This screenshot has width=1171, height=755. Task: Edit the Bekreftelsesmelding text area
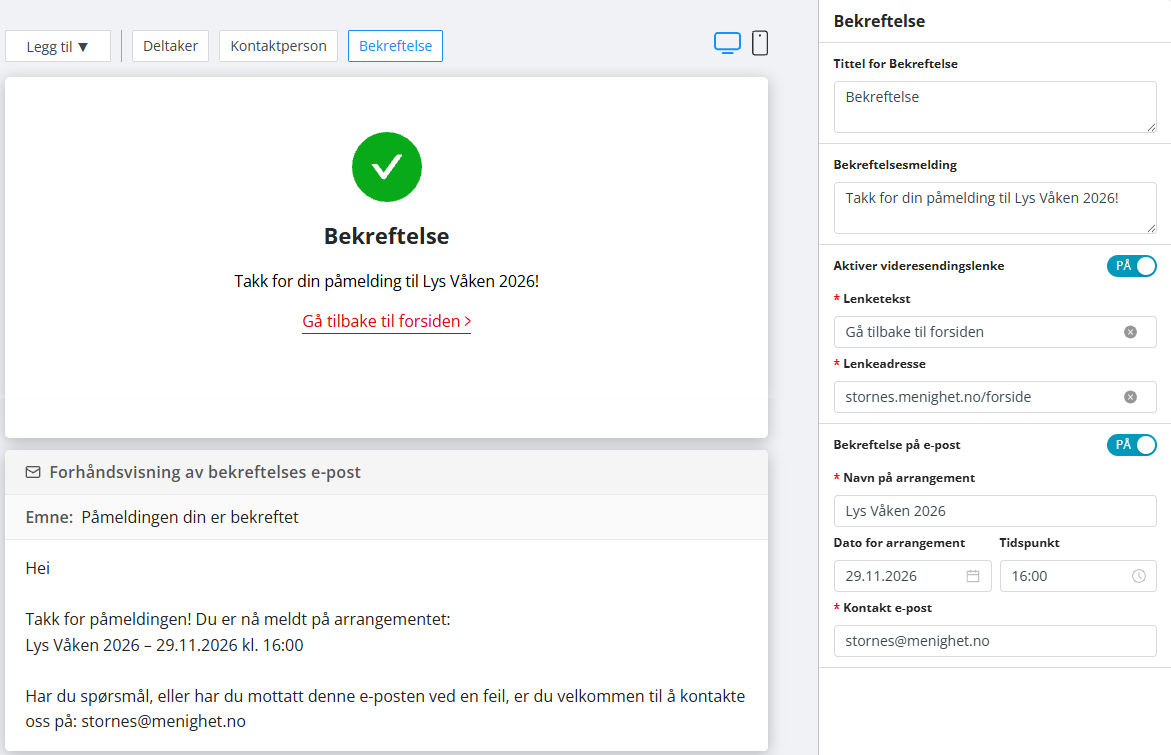tap(995, 208)
